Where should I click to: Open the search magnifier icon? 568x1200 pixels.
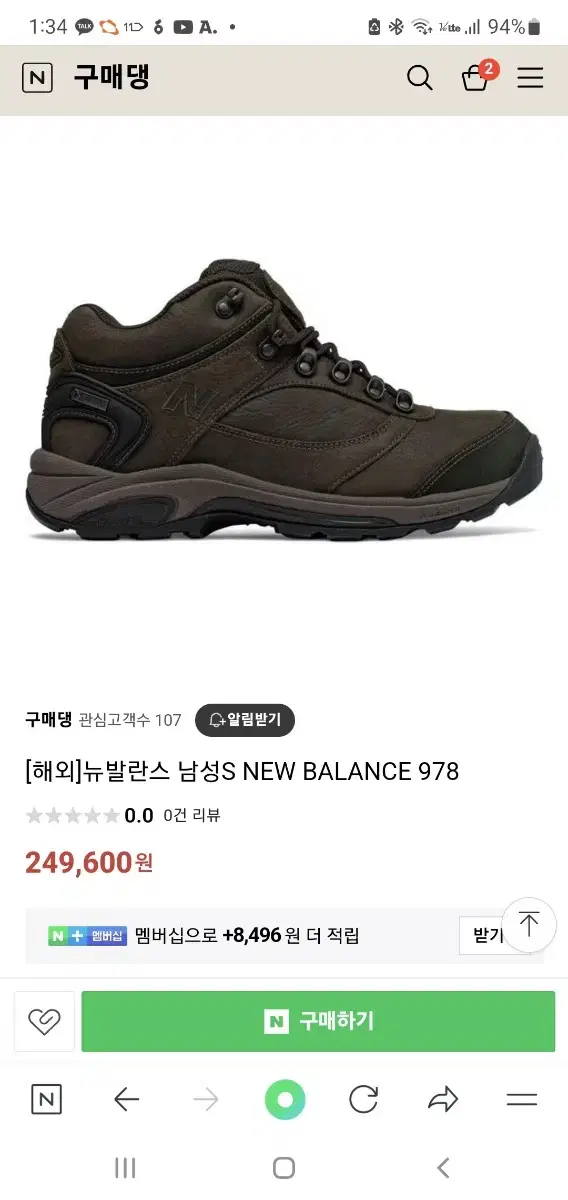click(420, 78)
